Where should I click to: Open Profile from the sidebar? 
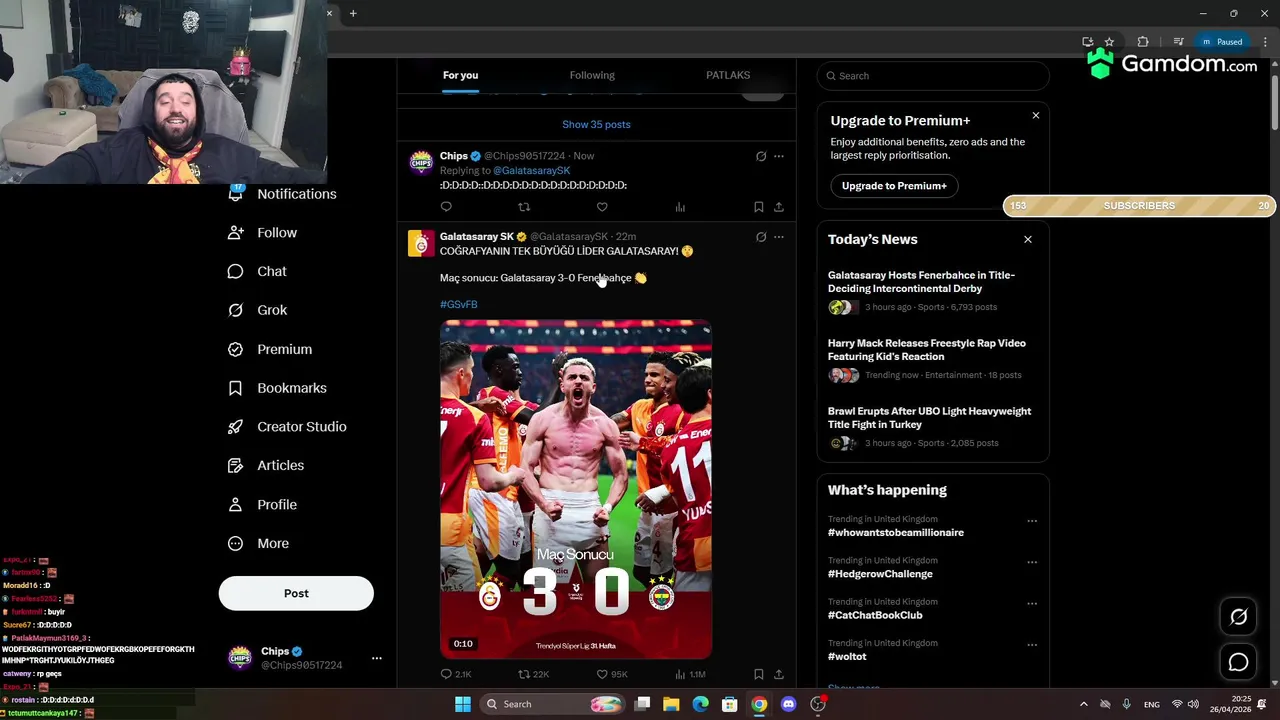(x=263, y=505)
